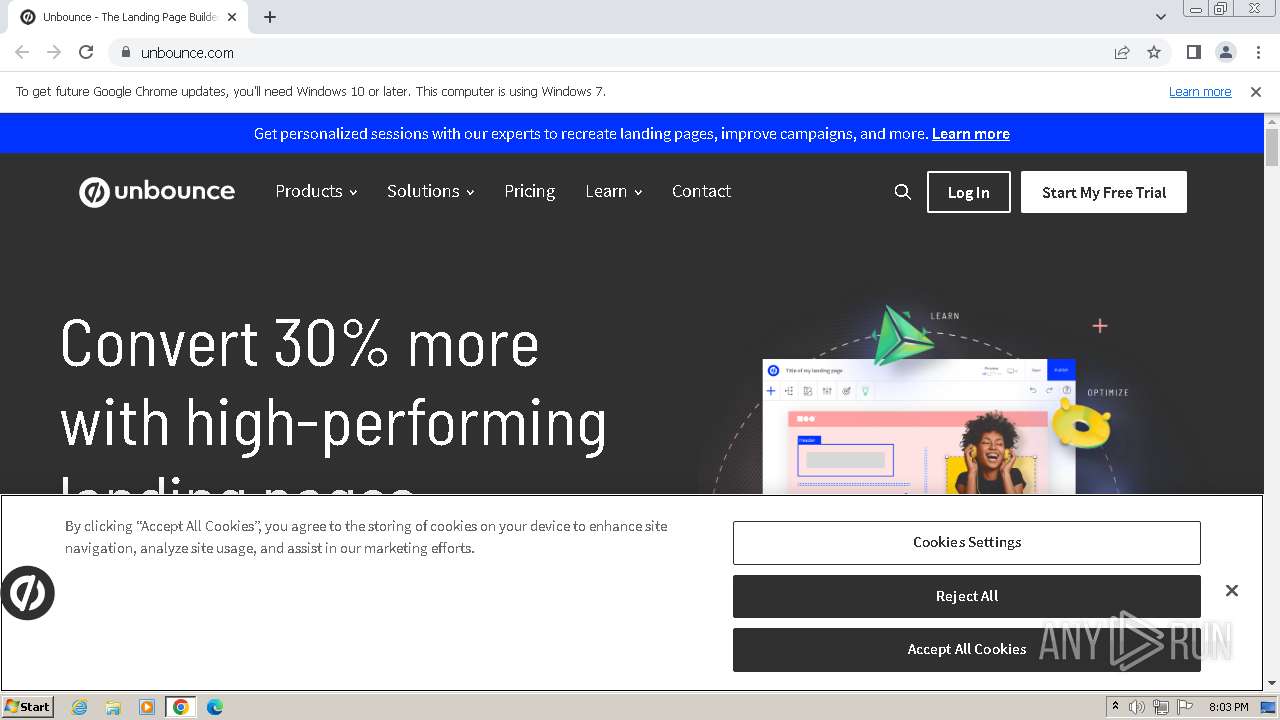Click the volume speaker tray icon
This screenshot has width=1280, height=720.
[1137, 707]
